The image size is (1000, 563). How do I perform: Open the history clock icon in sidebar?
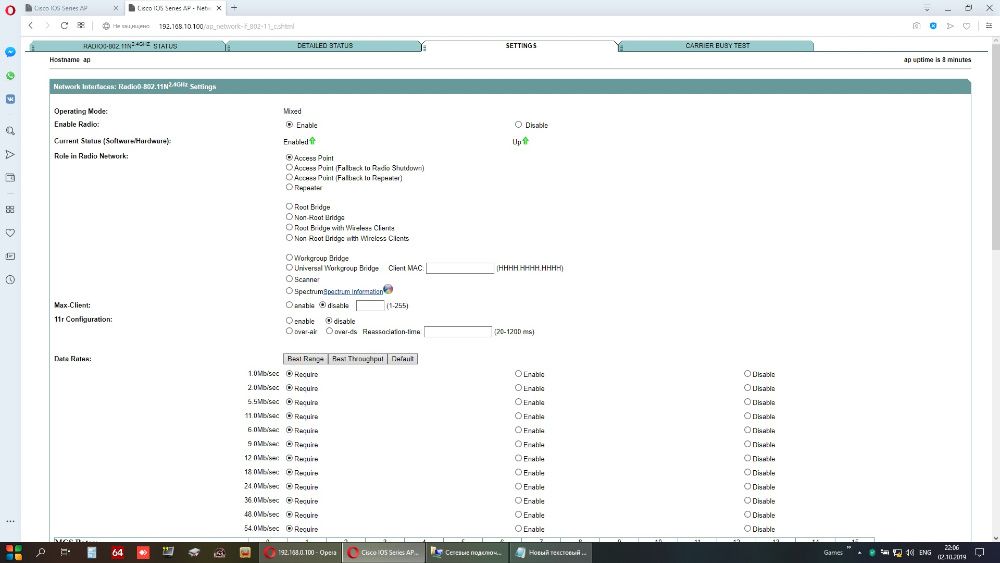[x=10, y=280]
